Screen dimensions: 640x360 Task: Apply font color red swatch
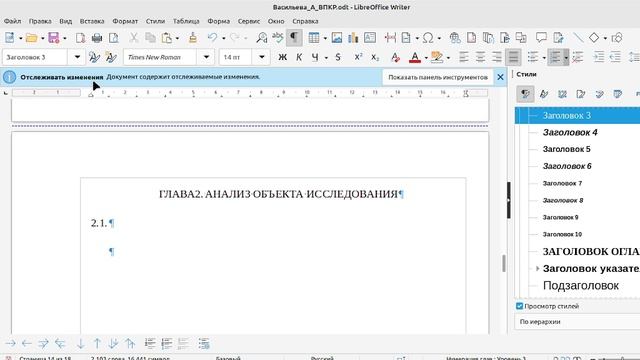pos(415,58)
